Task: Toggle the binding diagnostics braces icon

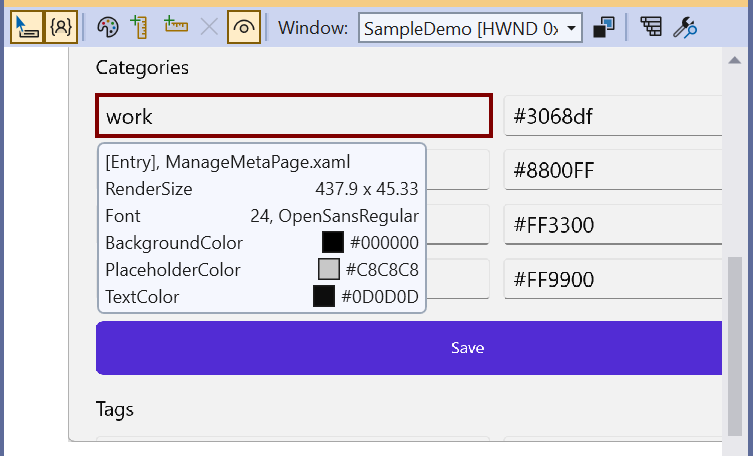Action: click(x=61, y=28)
